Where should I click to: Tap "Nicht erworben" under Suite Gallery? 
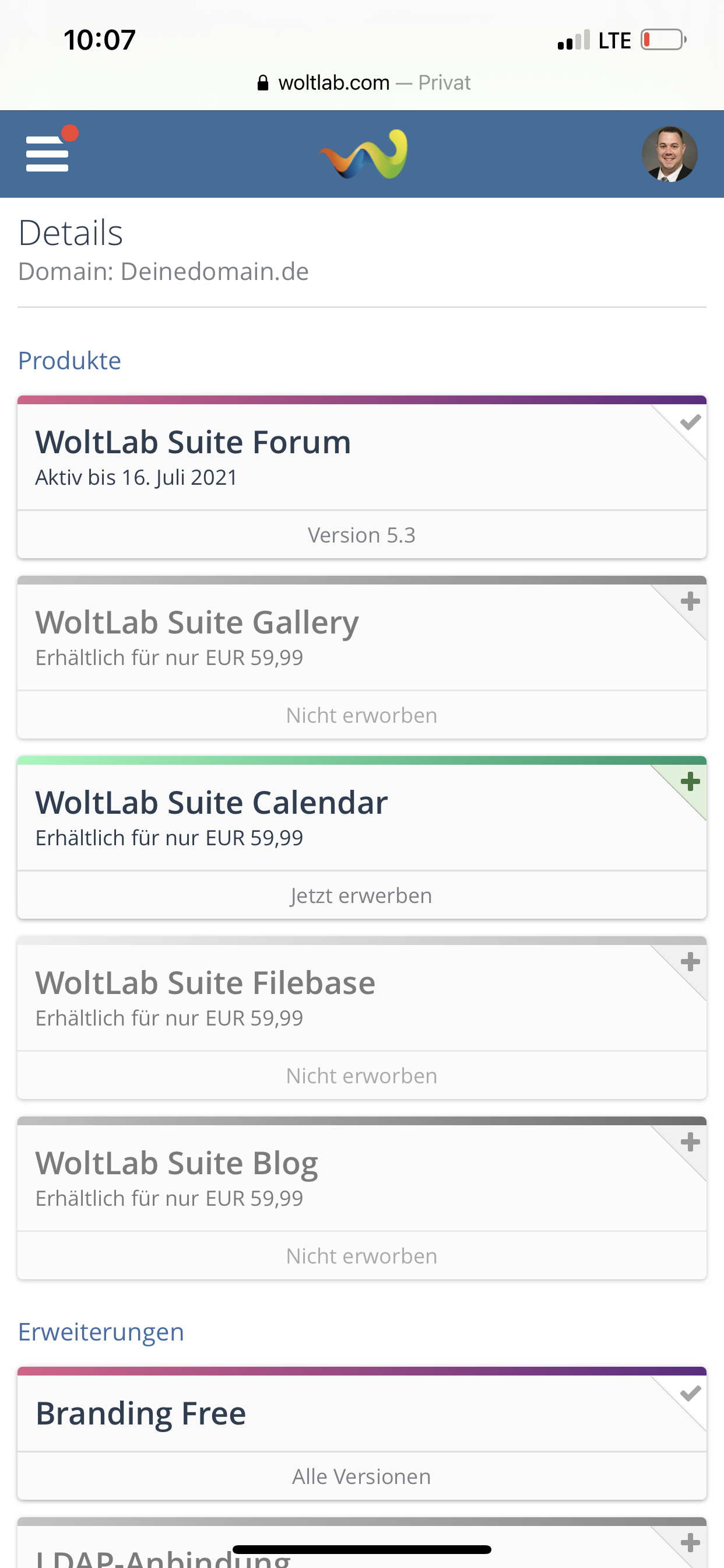pos(361,715)
